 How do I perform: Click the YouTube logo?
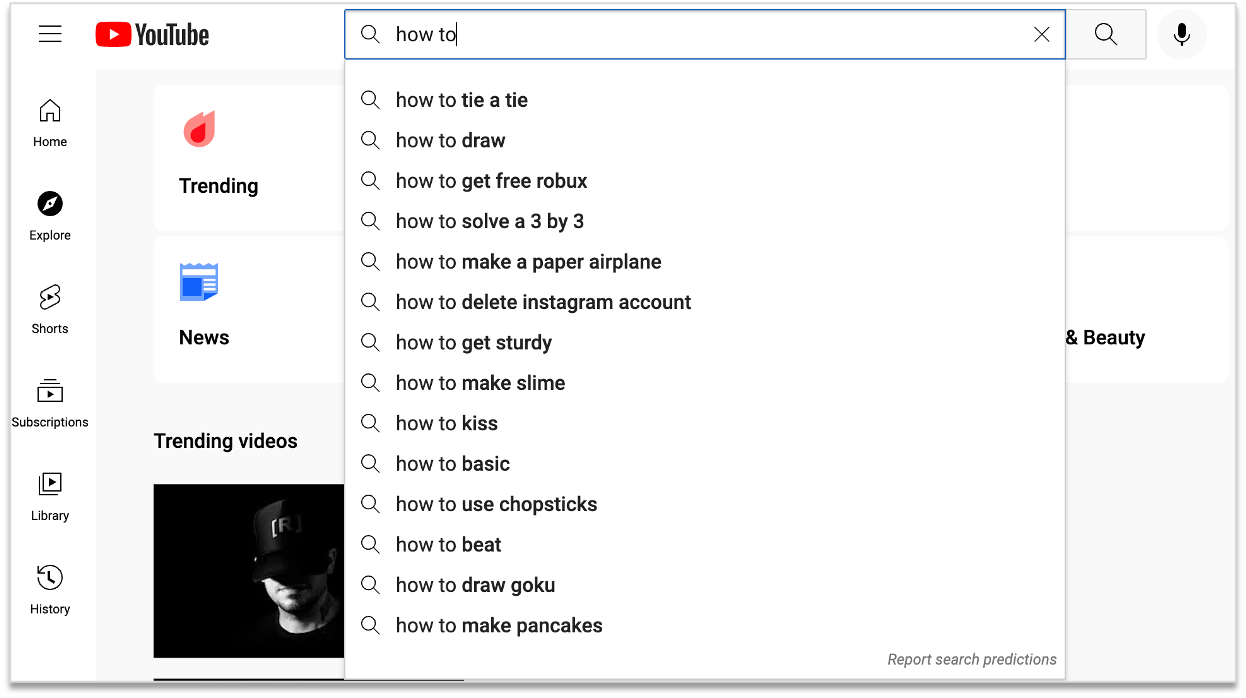point(152,35)
